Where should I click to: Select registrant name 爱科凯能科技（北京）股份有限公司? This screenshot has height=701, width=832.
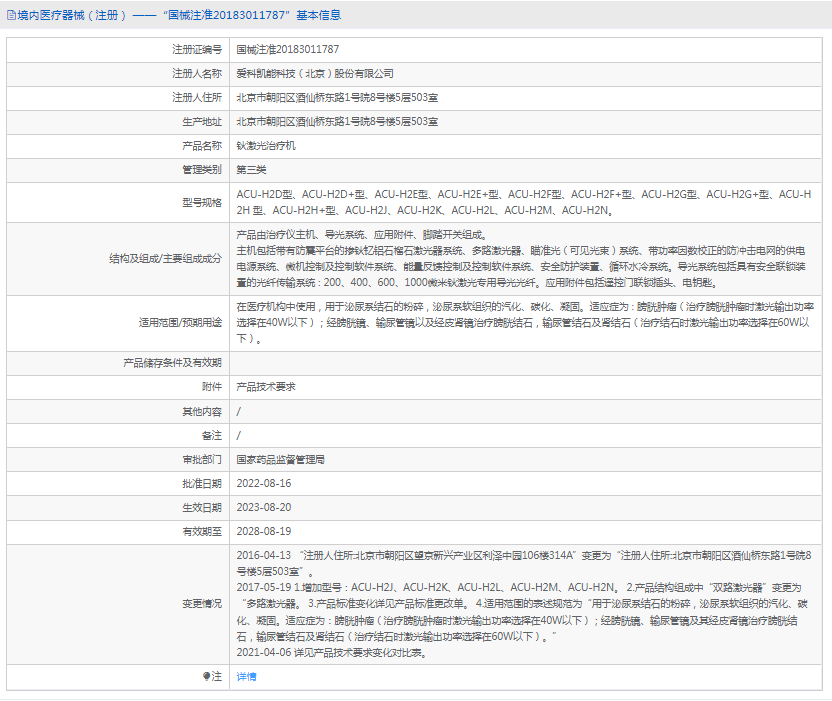pos(315,74)
